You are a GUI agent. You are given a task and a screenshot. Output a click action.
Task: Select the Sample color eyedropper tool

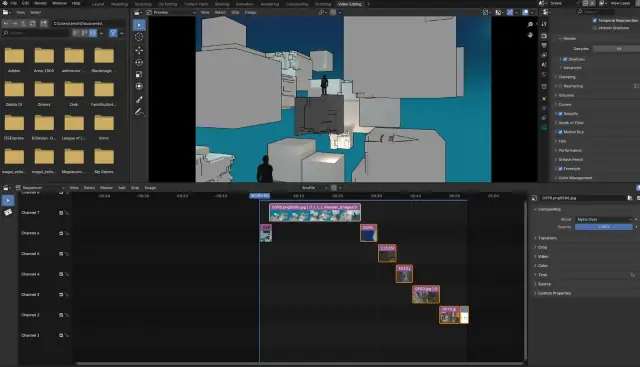click(139, 99)
